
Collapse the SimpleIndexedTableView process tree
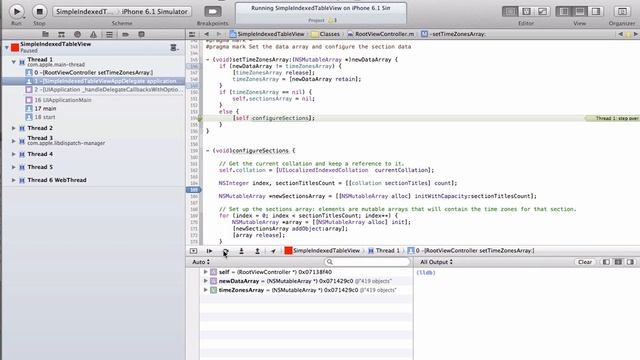pos(7,47)
